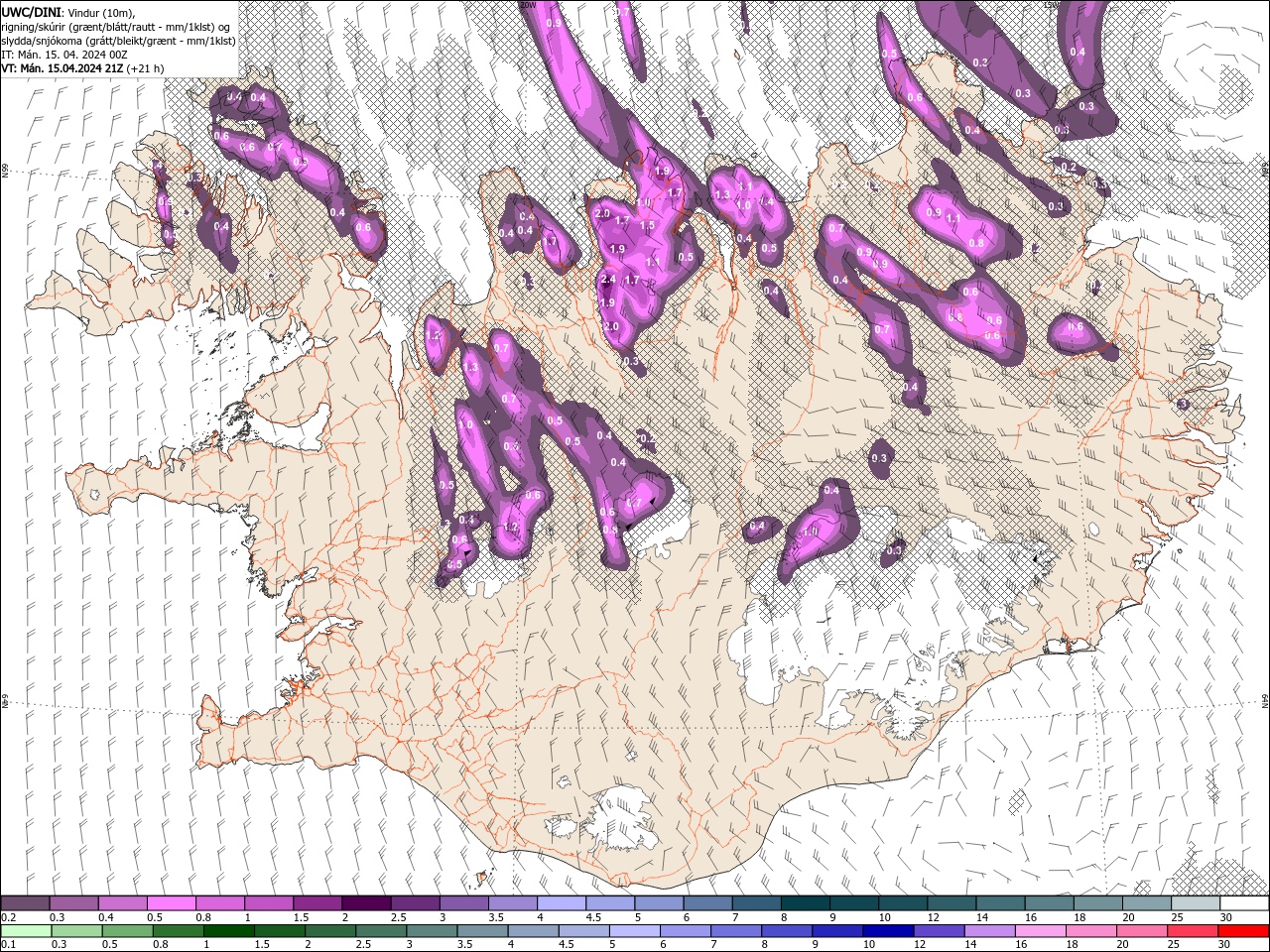The width and height of the screenshot is (1270, 952).
Task: Click the 18 grey-teal swatch in the upper legend
Action: tap(1097, 903)
